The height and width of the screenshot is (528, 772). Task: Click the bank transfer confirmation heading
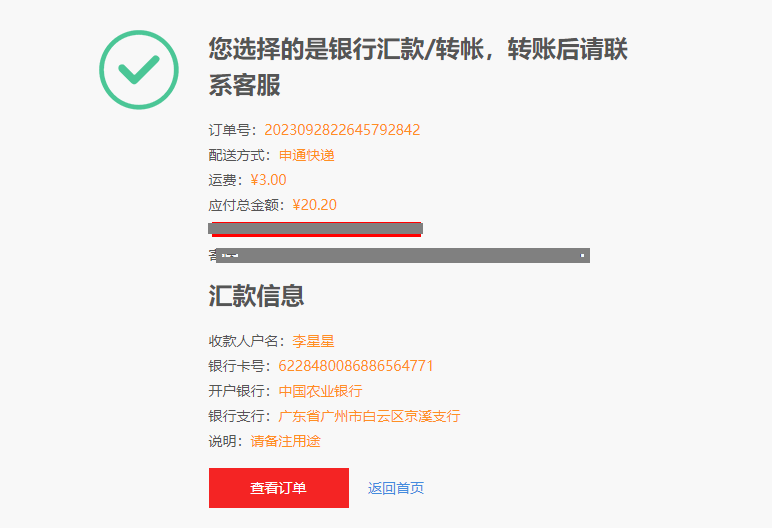418,66
